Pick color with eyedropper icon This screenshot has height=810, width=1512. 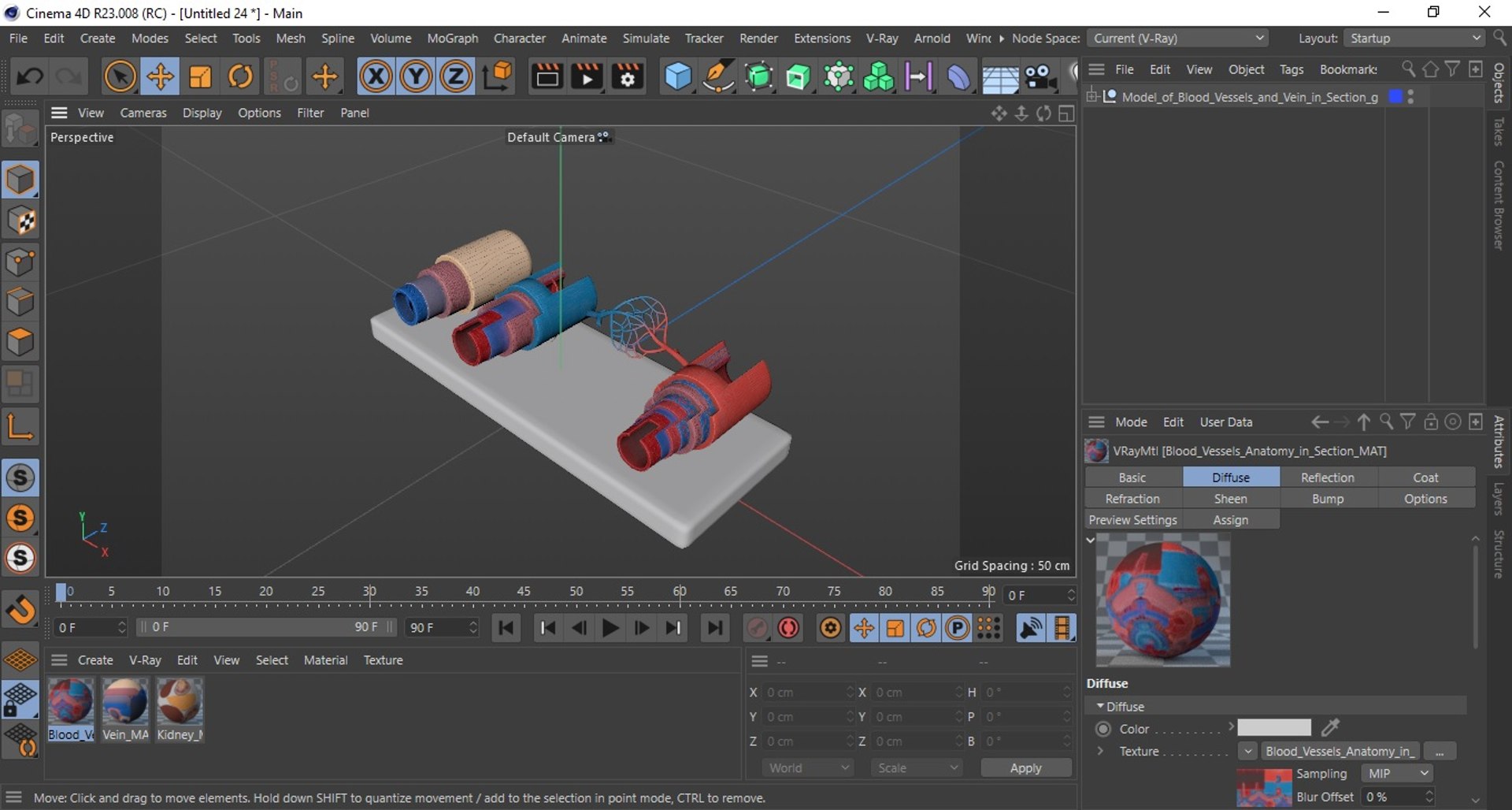click(1330, 727)
